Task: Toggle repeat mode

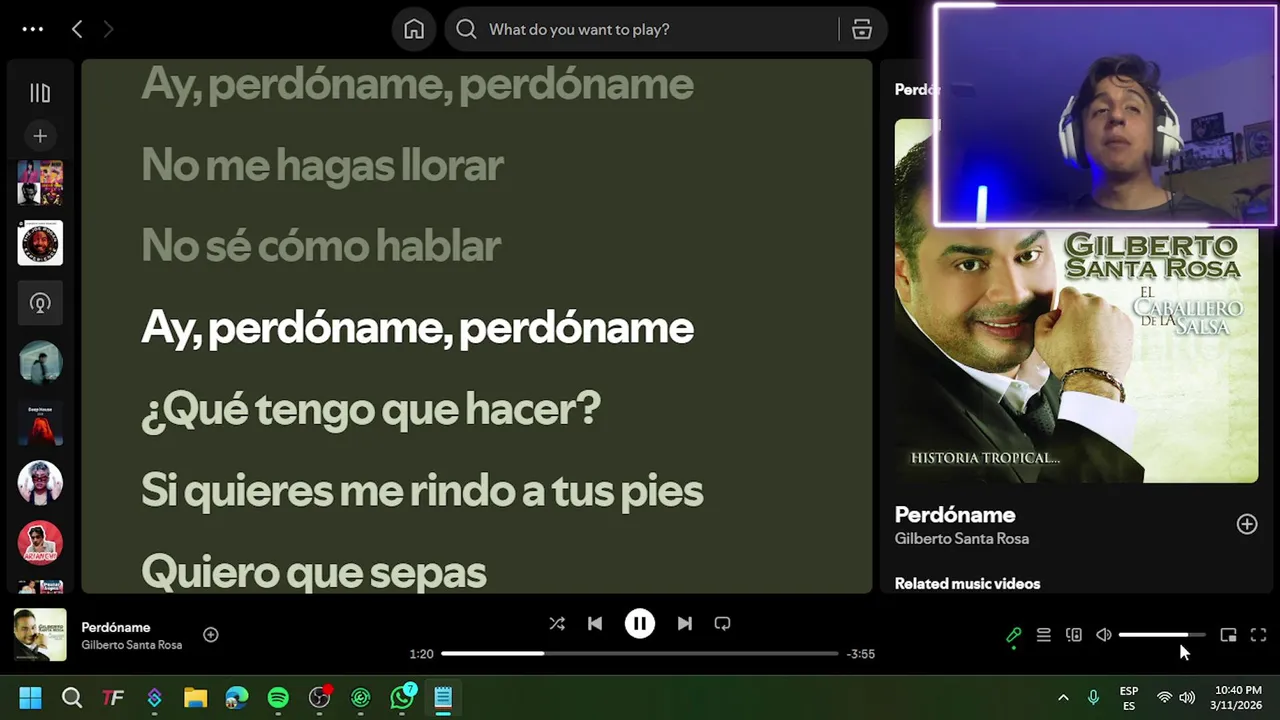Action: (x=722, y=624)
